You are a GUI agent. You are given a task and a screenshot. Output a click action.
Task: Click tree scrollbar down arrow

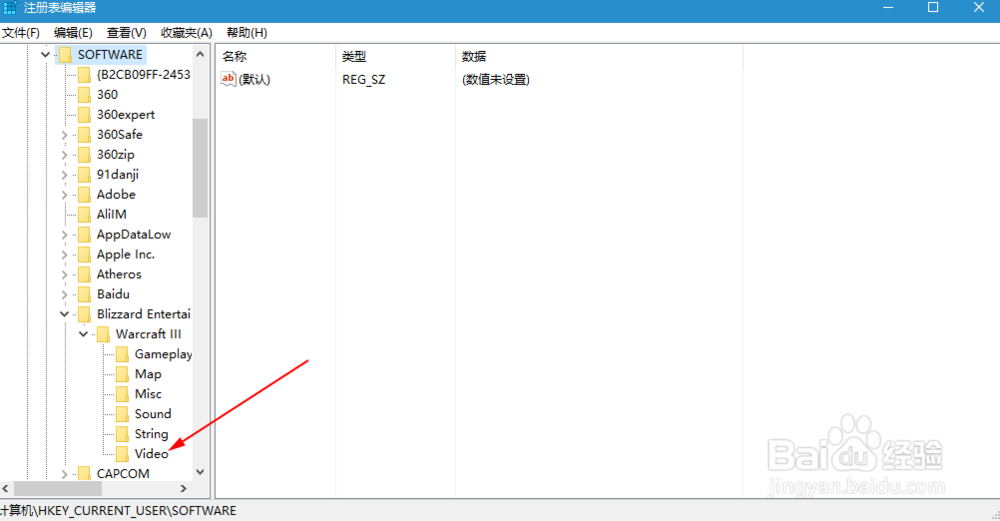click(x=200, y=473)
